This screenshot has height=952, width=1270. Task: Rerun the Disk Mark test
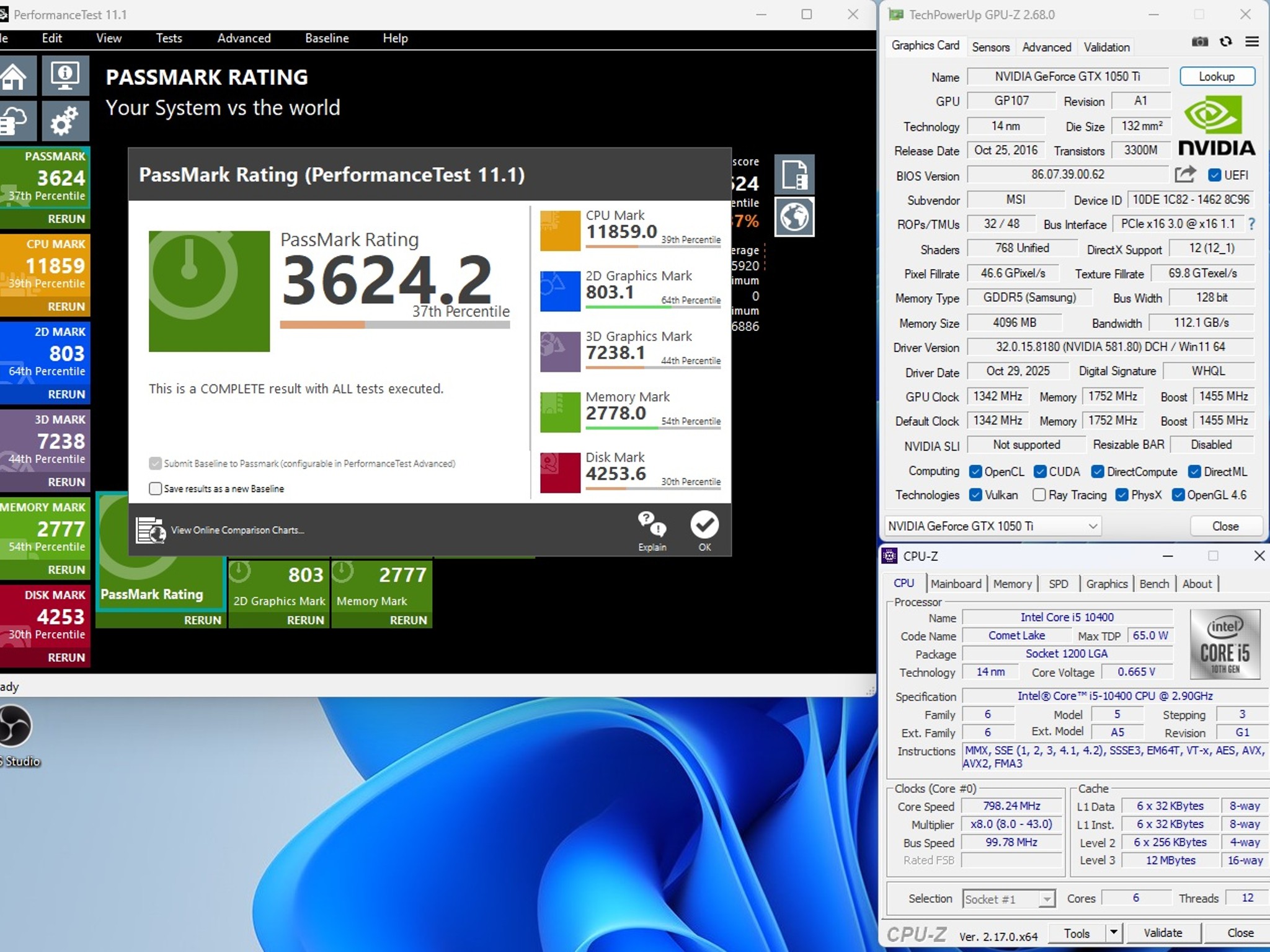[66, 658]
